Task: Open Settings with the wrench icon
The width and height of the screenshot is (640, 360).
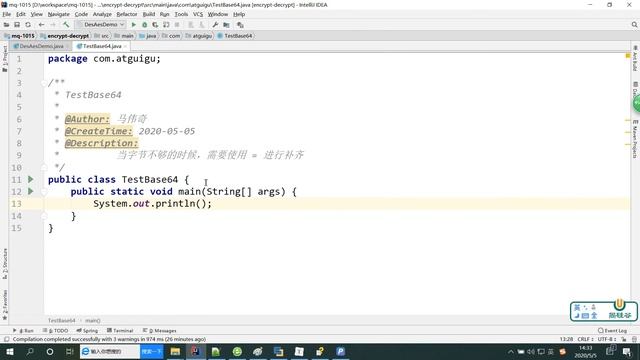Action: [215, 25]
